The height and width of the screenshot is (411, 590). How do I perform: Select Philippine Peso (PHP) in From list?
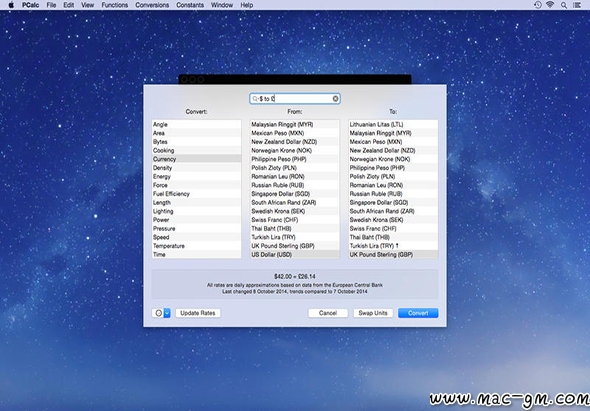(x=295, y=159)
